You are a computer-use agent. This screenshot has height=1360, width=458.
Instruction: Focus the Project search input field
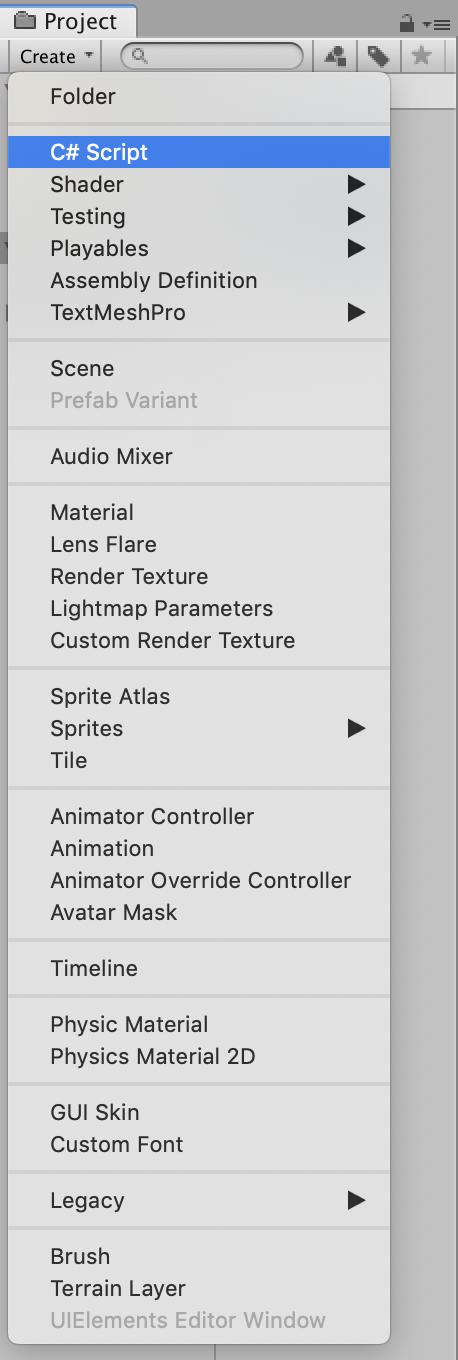(212, 57)
